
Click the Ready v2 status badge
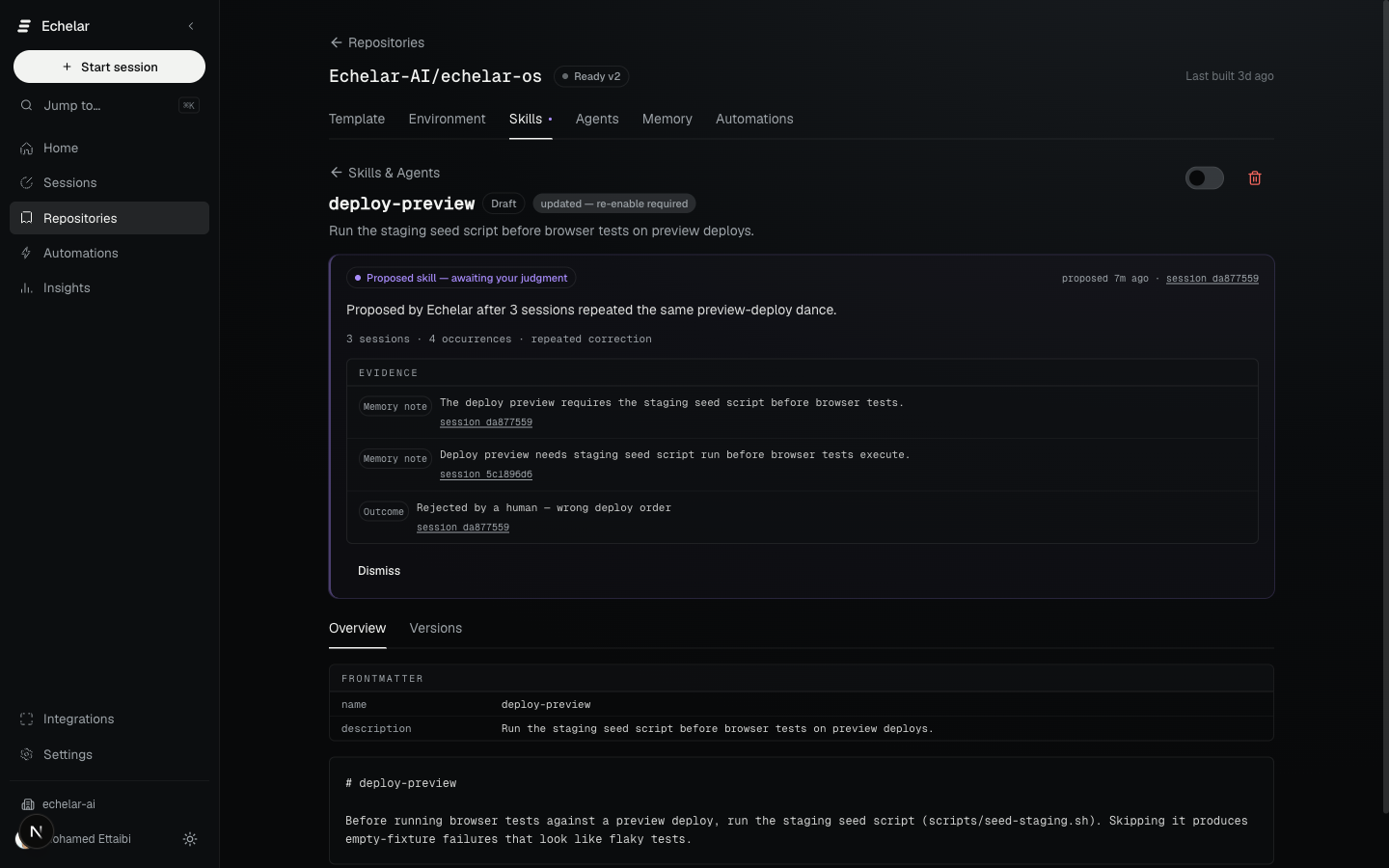[x=591, y=76]
